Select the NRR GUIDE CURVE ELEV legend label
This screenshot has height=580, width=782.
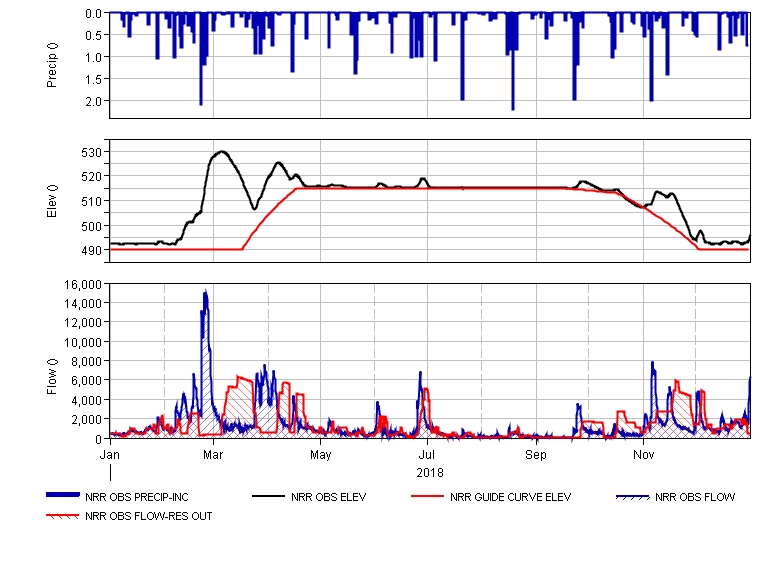click(510, 497)
